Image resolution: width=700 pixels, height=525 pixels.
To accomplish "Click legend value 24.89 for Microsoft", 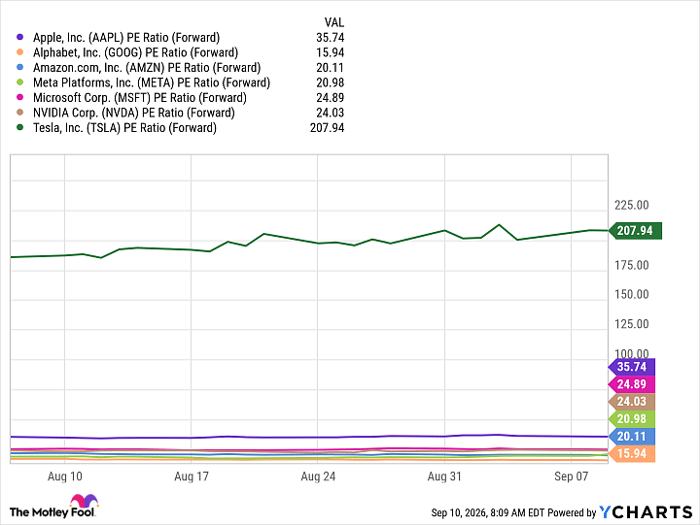I will [330, 98].
